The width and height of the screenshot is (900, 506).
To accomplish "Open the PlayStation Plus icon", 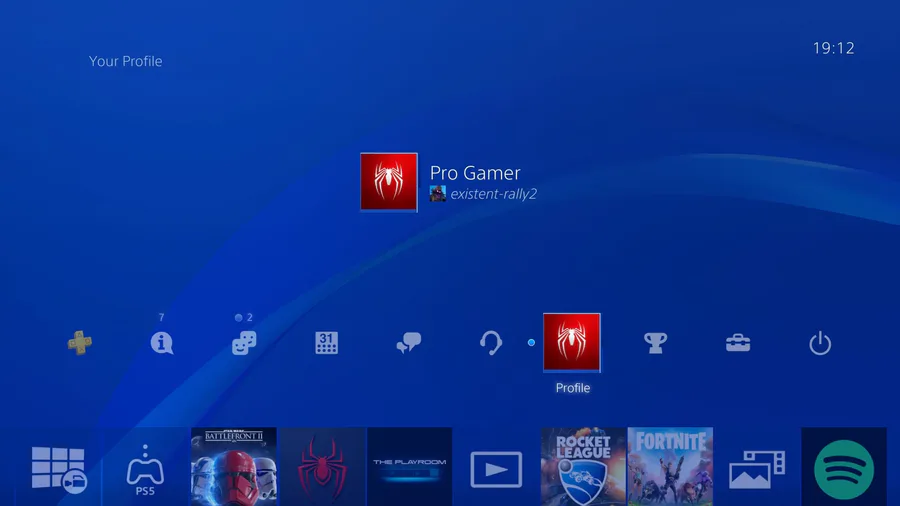I will 79,343.
